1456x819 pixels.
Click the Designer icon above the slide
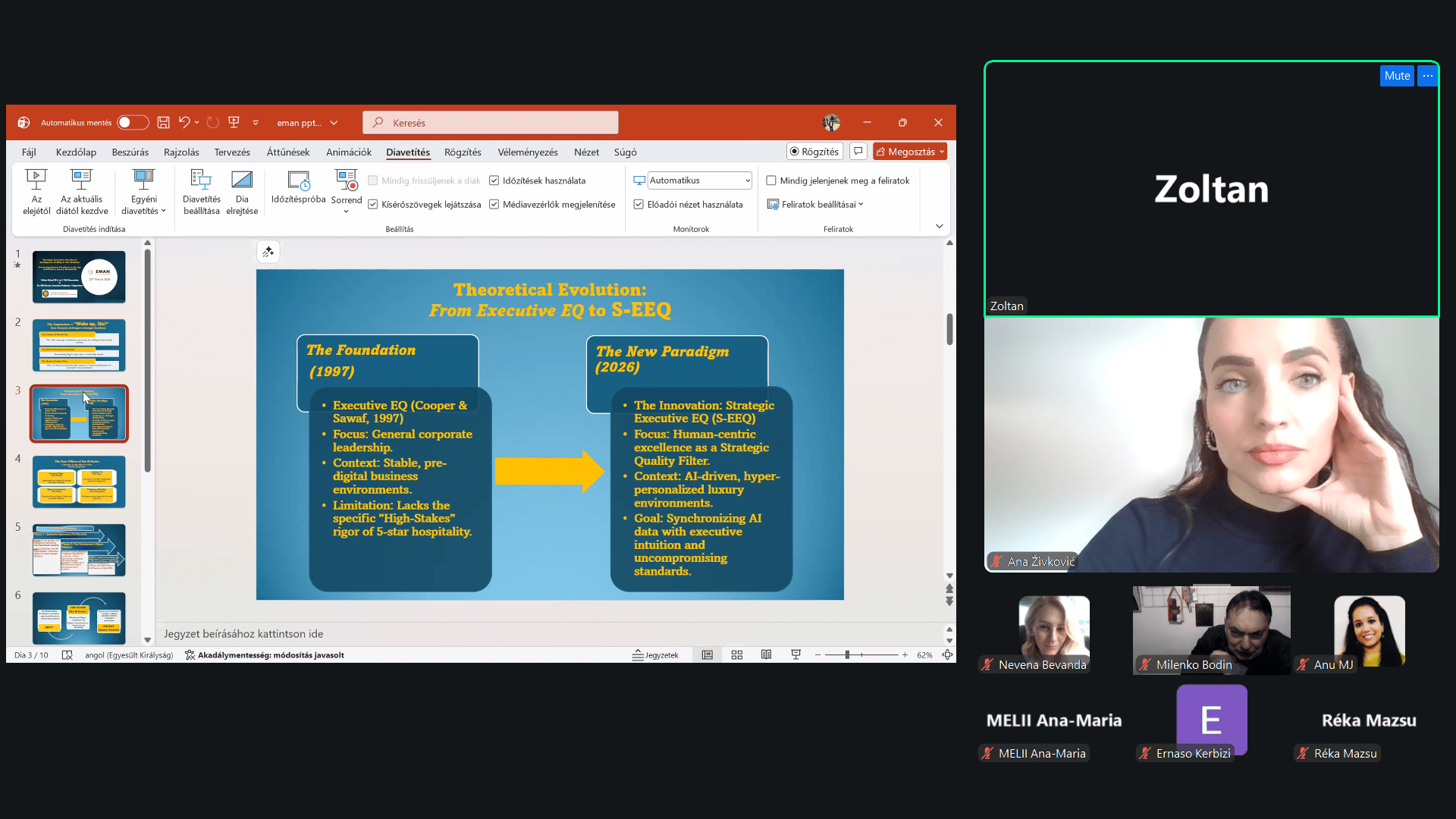268,253
